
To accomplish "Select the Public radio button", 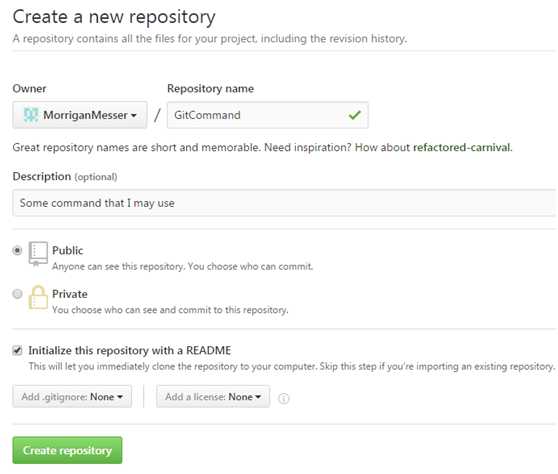I will pos(17,251).
